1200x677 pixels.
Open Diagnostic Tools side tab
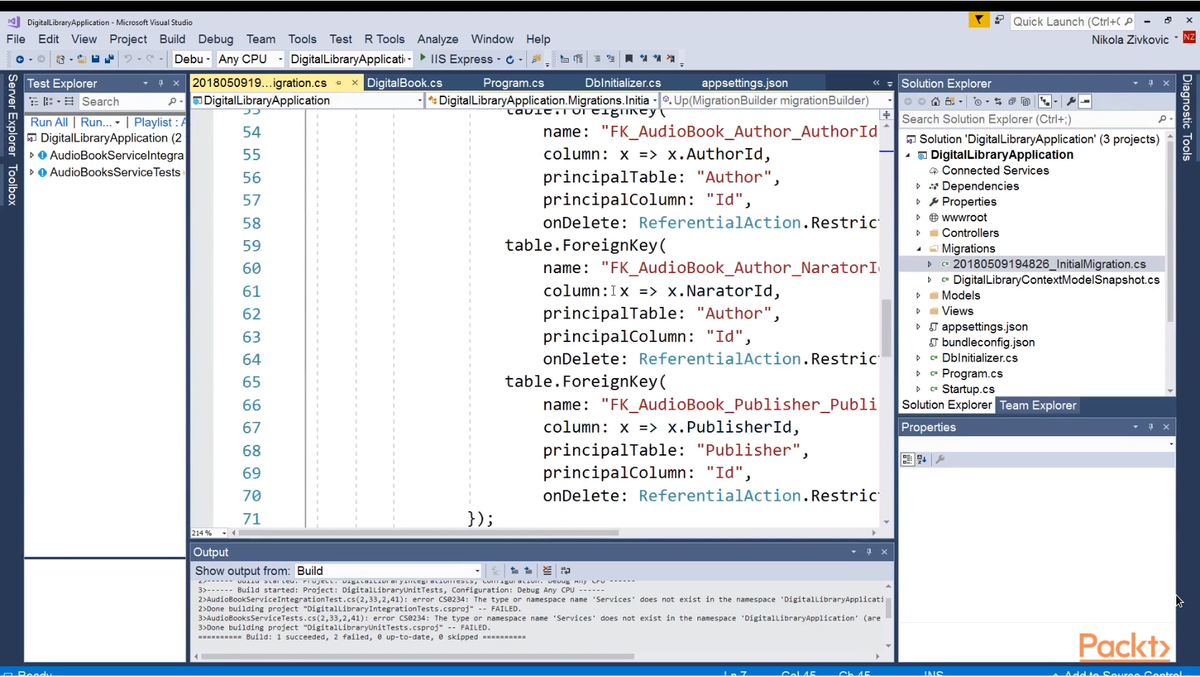click(1187, 118)
